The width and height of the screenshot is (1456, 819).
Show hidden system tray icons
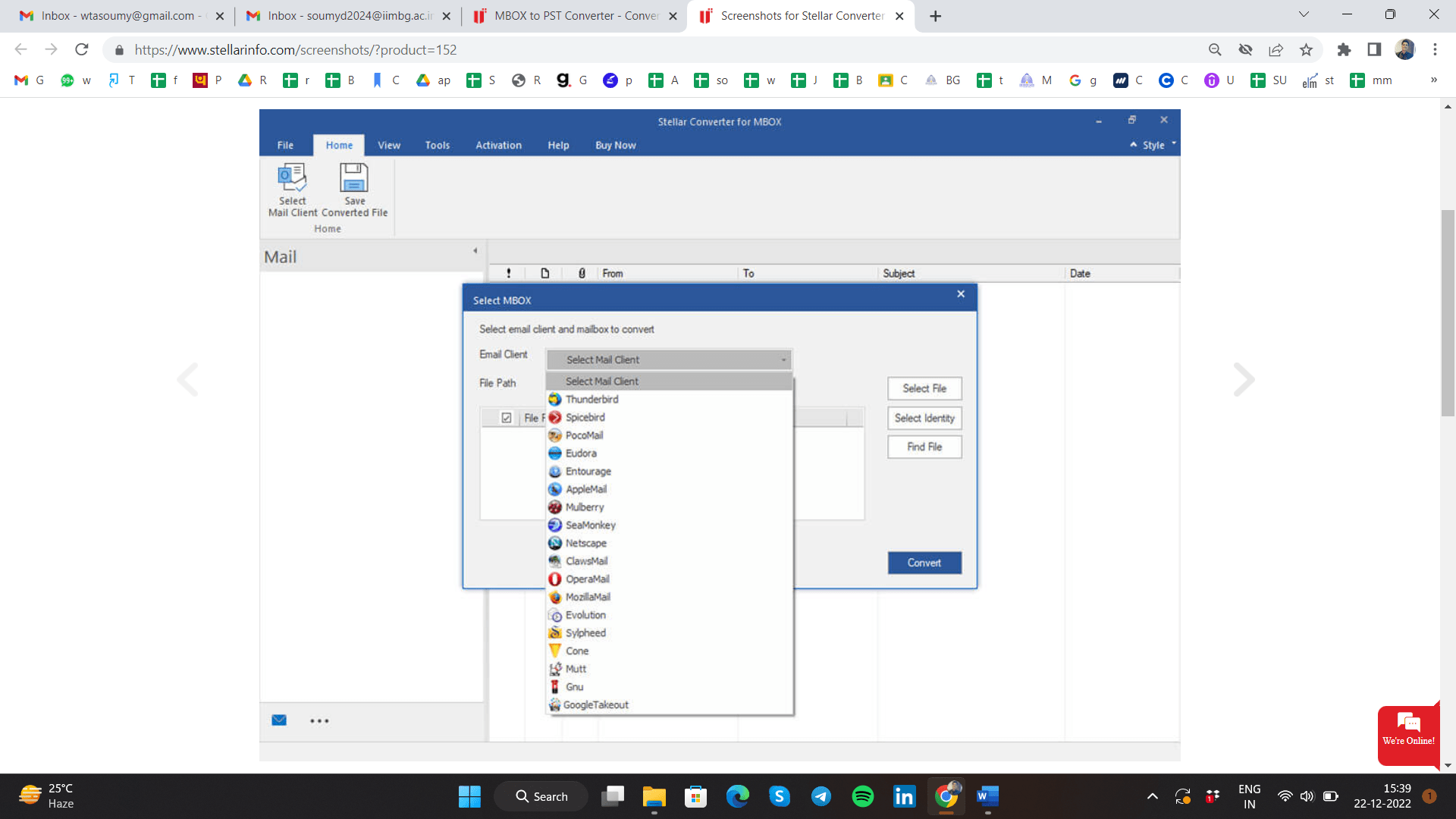pos(1152,796)
